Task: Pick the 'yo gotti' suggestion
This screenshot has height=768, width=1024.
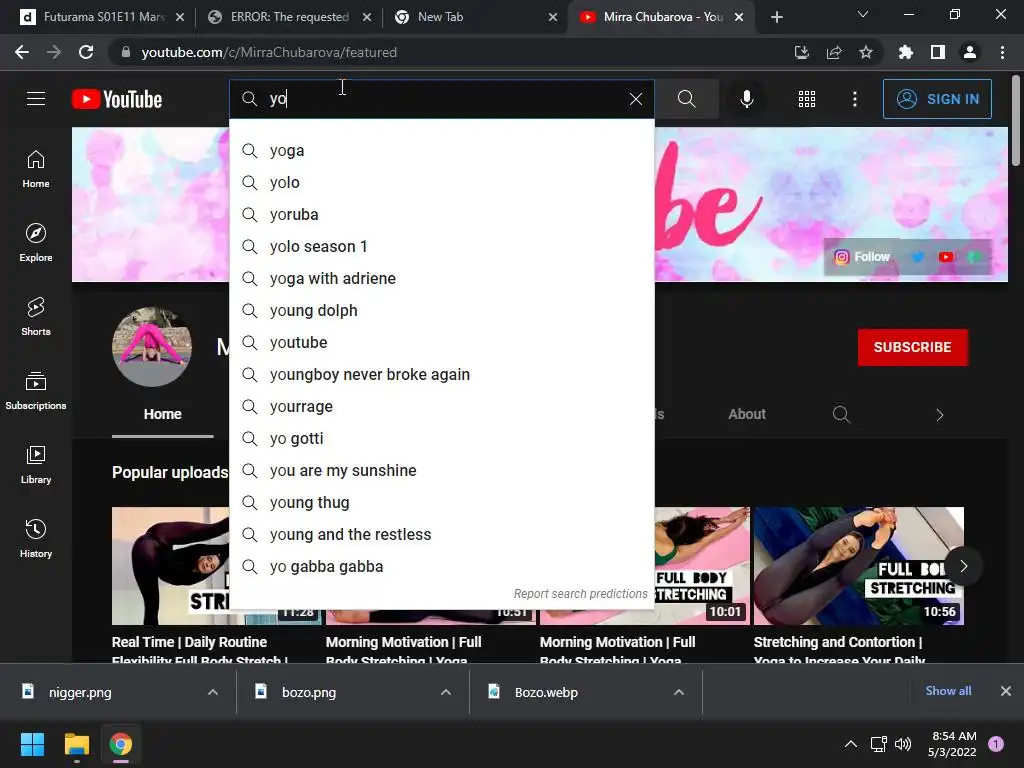Action: [442, 439]
